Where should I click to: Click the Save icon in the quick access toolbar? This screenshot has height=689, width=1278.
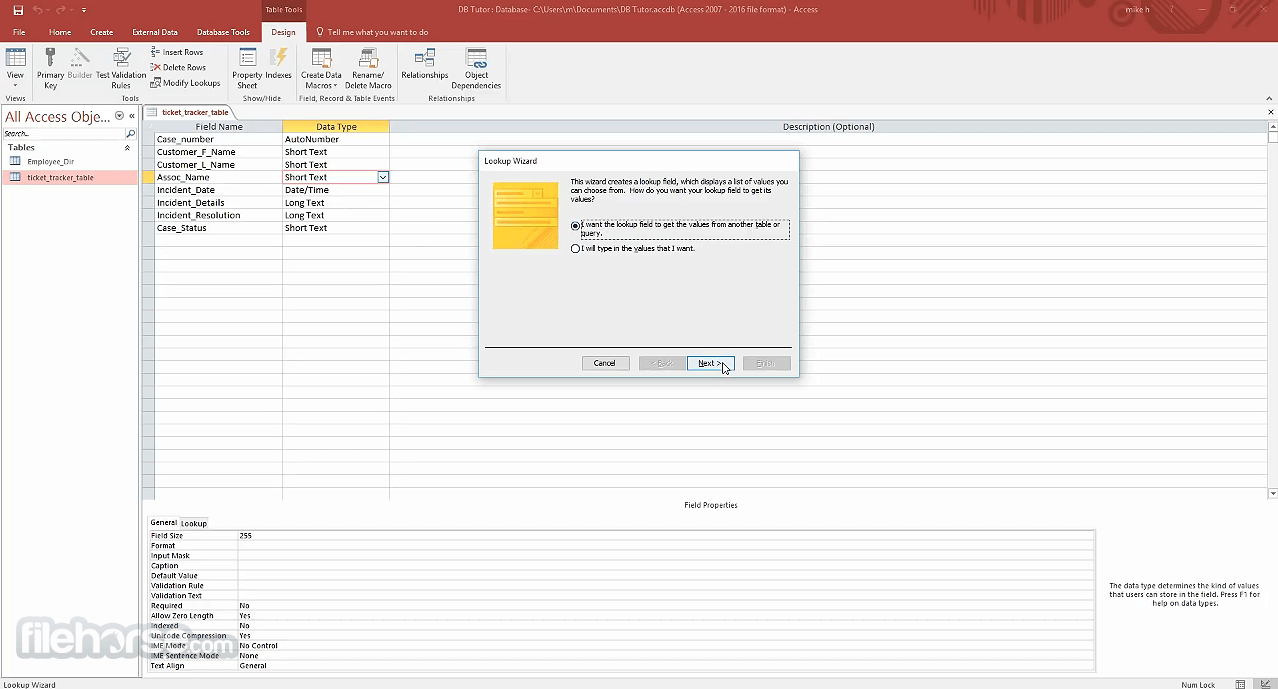point(18,10)
